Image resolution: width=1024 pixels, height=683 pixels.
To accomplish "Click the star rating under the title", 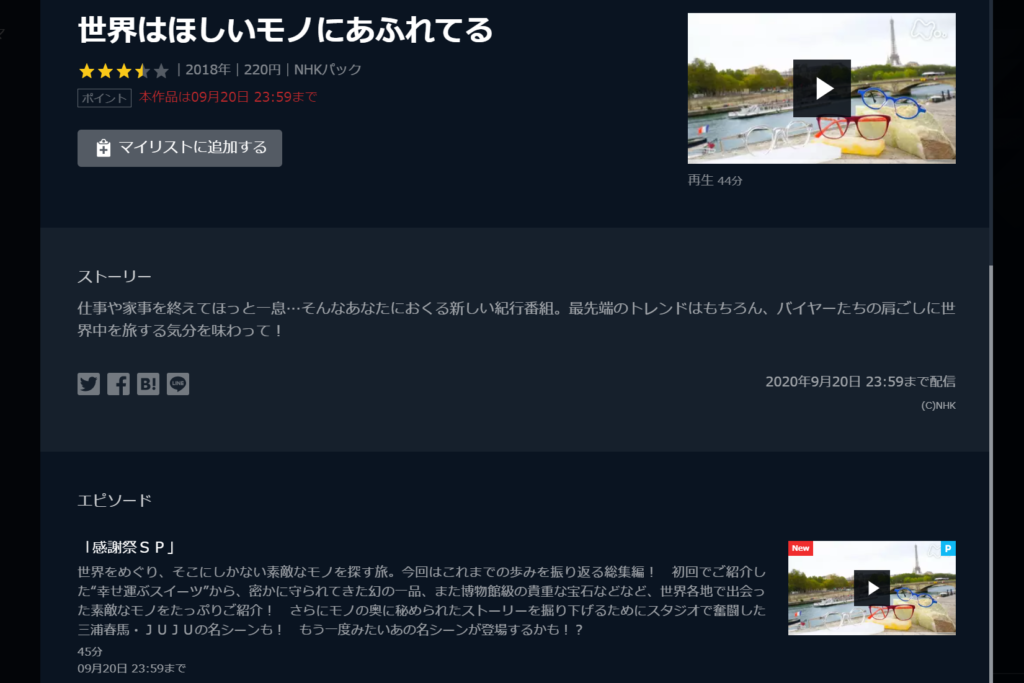I will 123,71.
